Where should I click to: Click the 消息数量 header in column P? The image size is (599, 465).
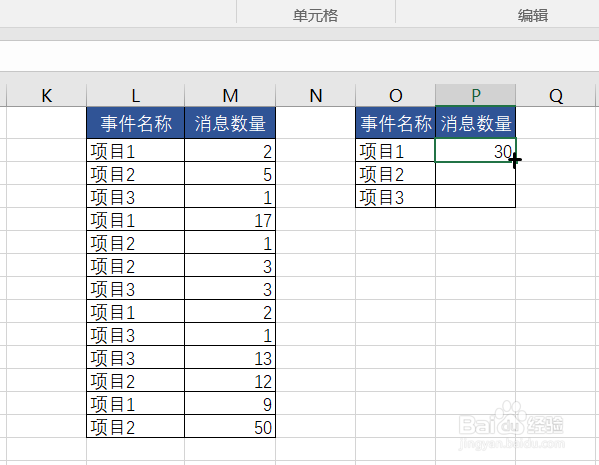(476, 123)
